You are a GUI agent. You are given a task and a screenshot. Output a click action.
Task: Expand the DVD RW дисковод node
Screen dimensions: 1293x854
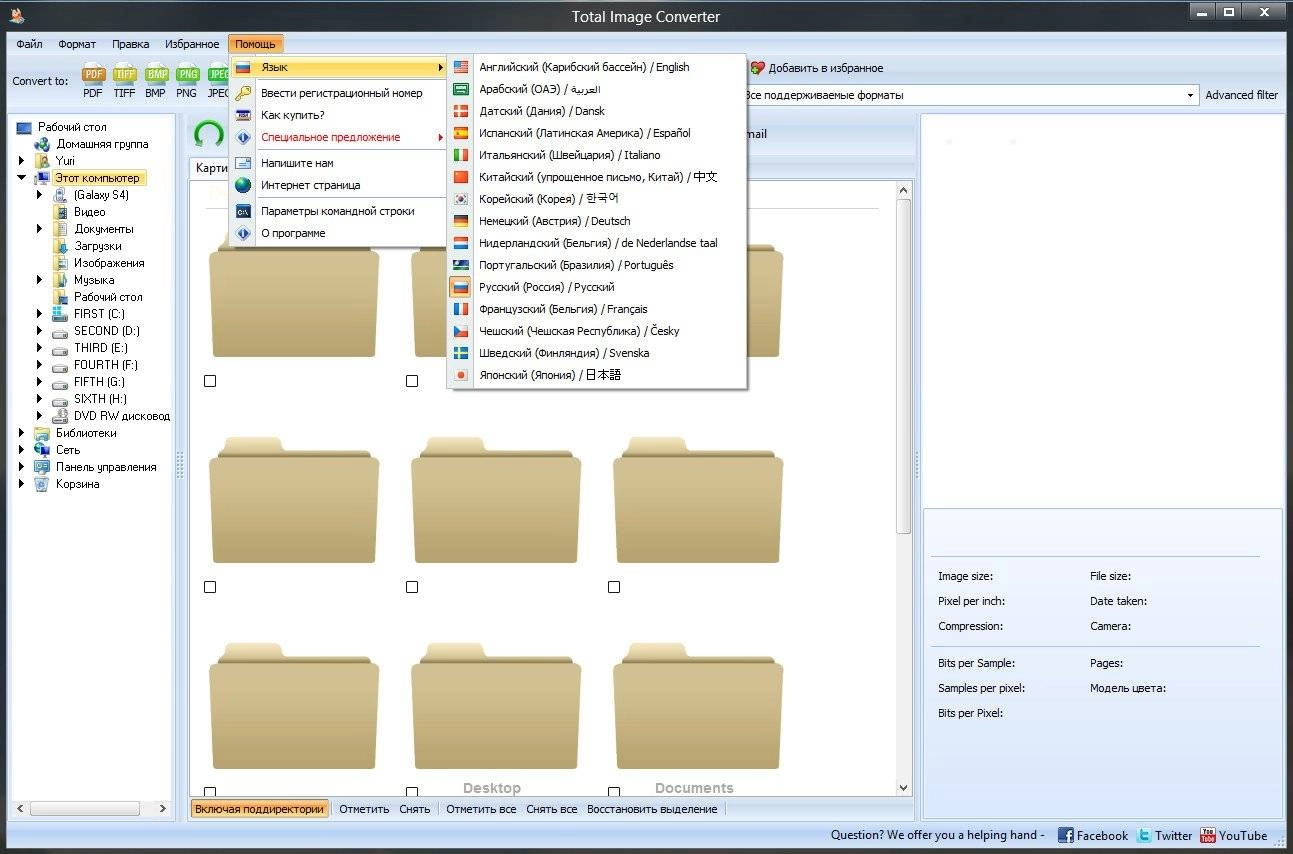[x=40, y=416]
